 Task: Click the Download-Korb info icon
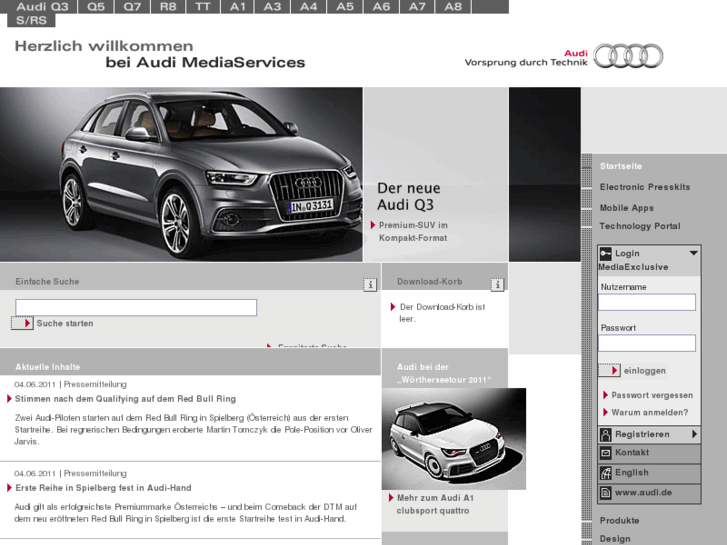click(x=497, y=284)
